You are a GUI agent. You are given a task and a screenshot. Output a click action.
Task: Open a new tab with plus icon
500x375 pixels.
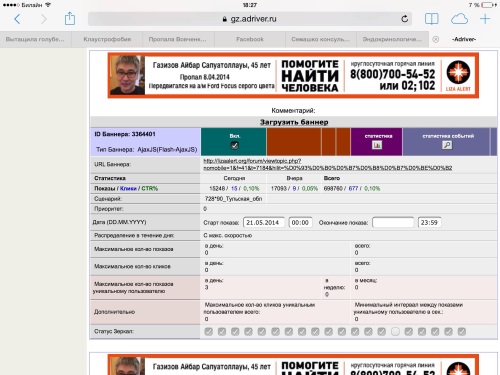pyautogui.click(x=485, y=19)
